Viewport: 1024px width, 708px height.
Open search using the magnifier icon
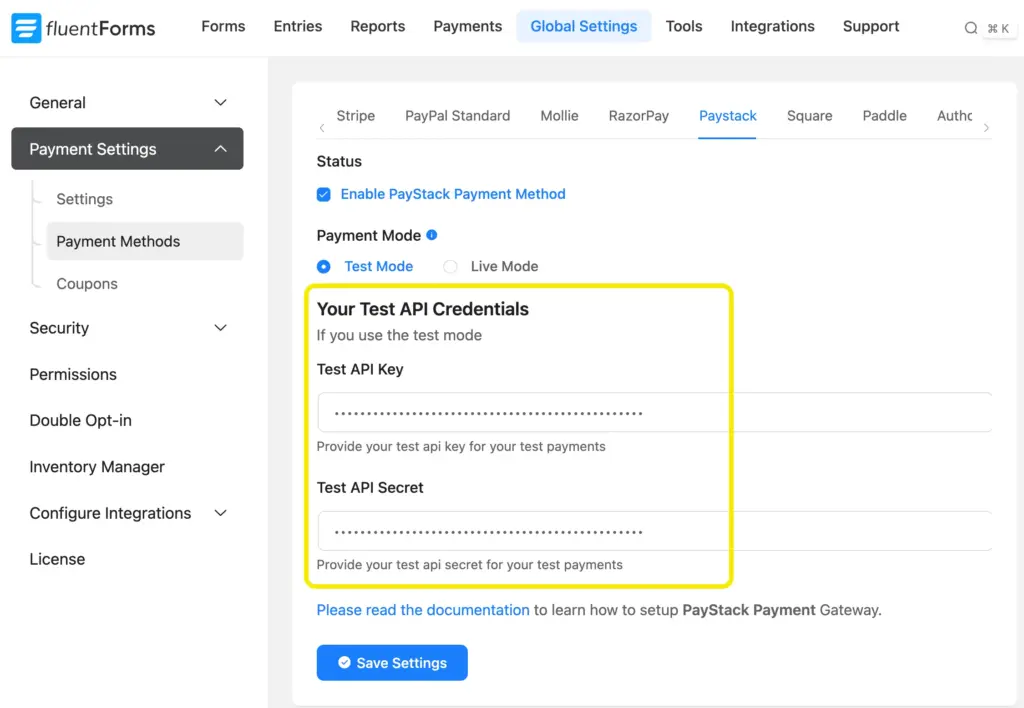coord(971,27)
